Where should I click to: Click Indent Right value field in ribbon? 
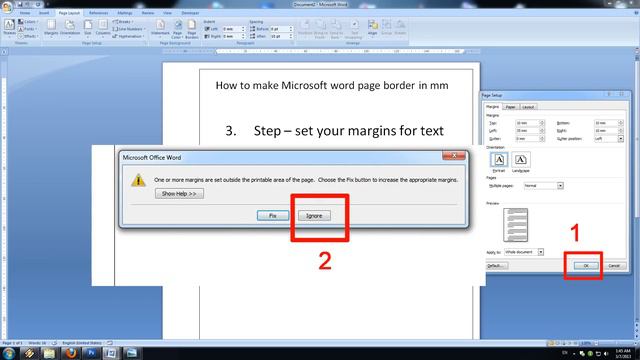click(233, 36)
